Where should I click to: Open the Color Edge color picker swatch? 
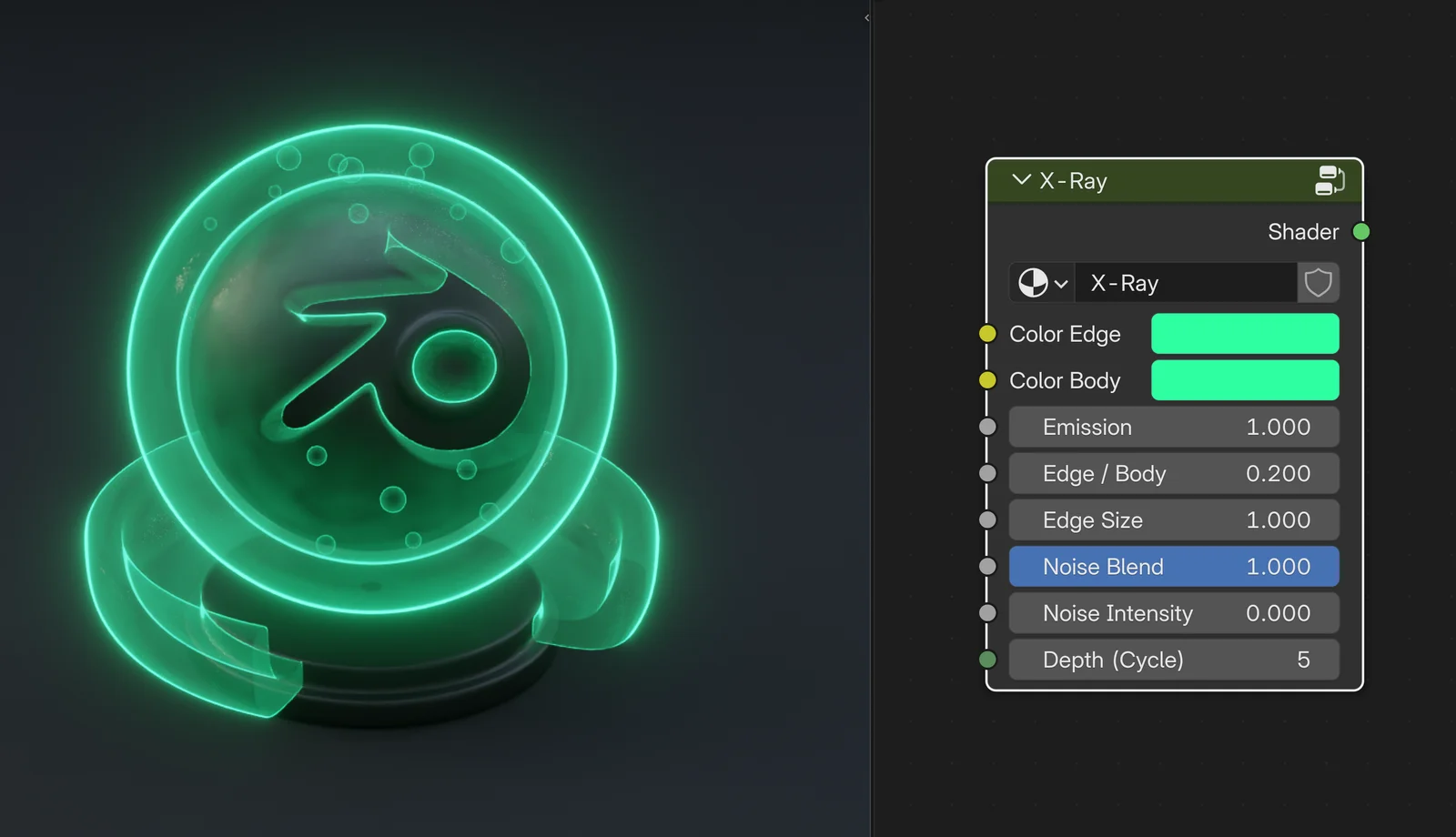point(1245,334)
